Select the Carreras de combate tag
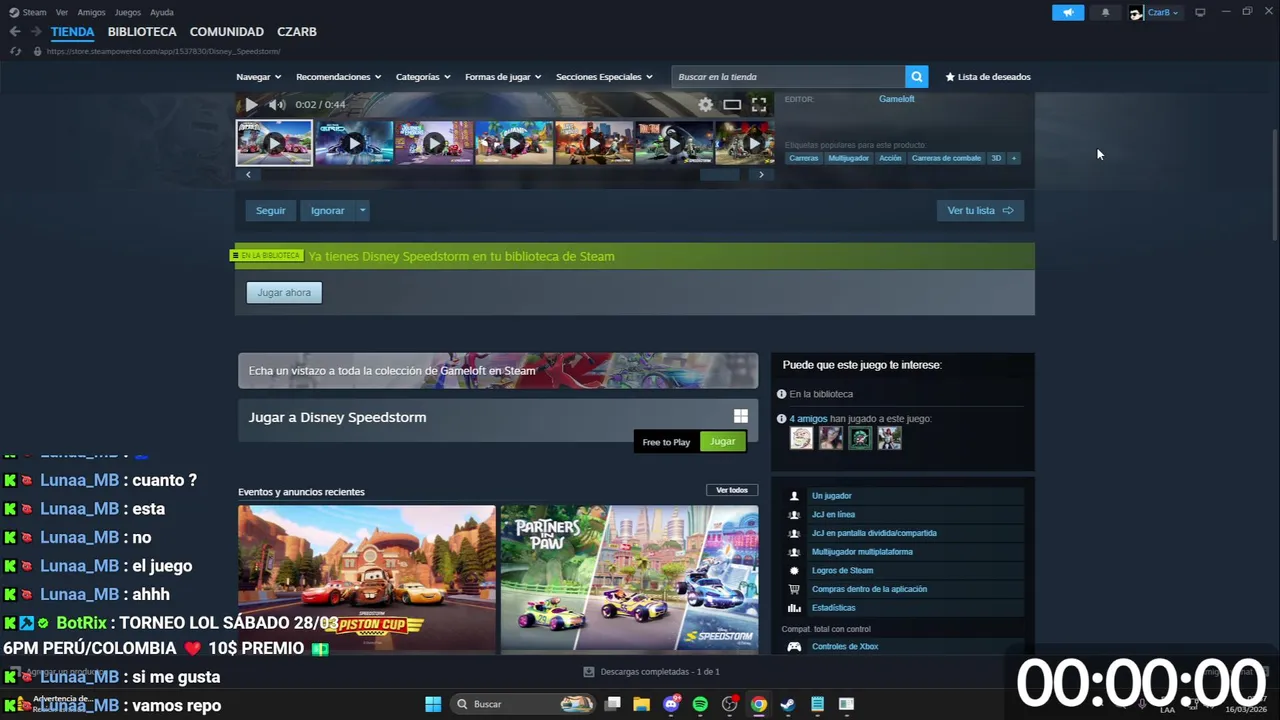The height and width of the screenshot is (720, 1280). 946,158
